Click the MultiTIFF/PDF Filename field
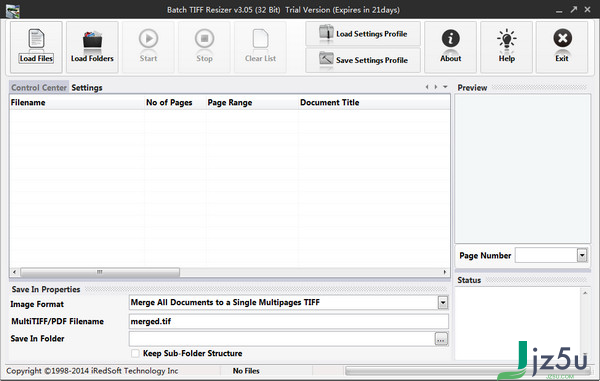 tap(289, 321)
